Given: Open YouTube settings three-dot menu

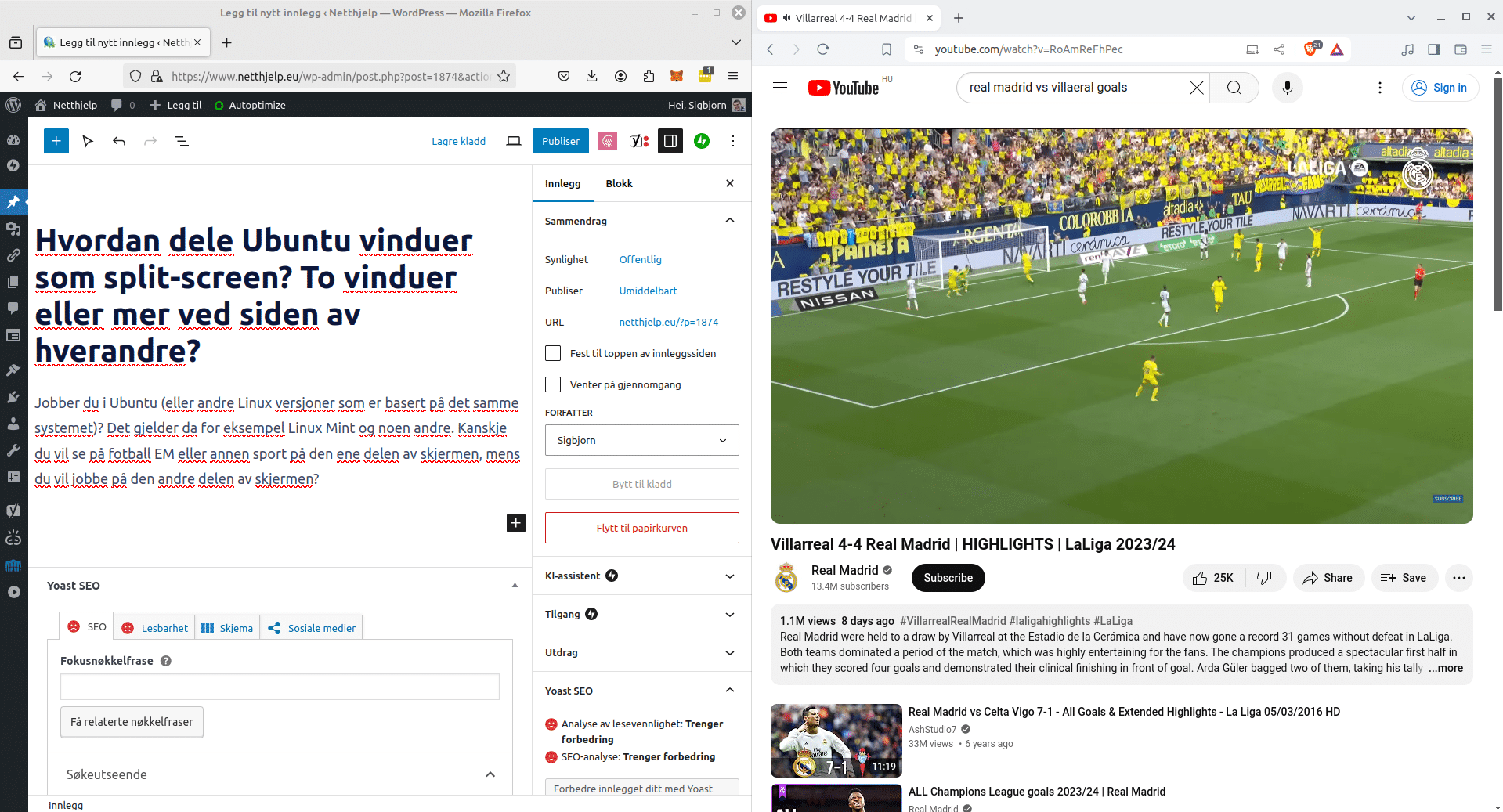Looking at the screenshot, I should pyautogui.click(x=1380, y=88).
